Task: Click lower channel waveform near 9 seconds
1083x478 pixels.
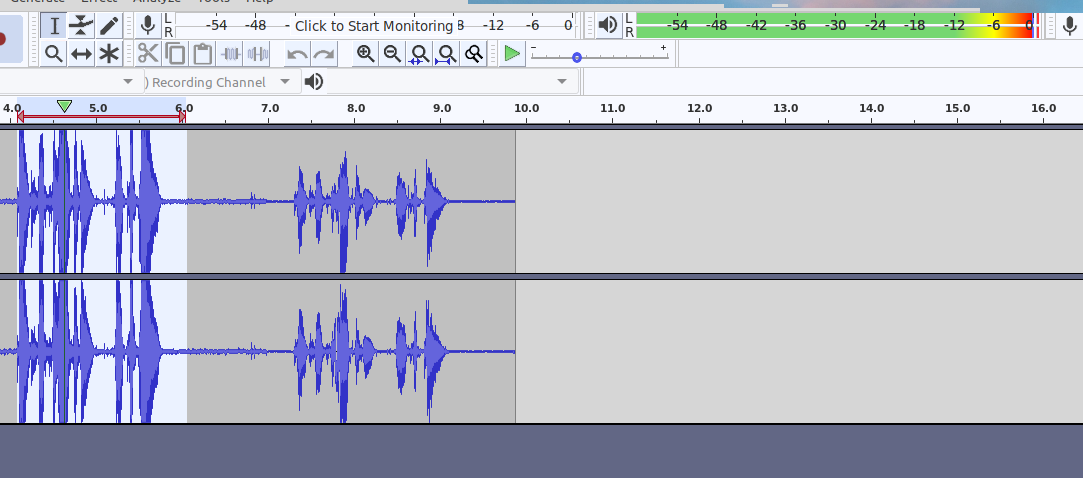Action: (x=441, y=352)
